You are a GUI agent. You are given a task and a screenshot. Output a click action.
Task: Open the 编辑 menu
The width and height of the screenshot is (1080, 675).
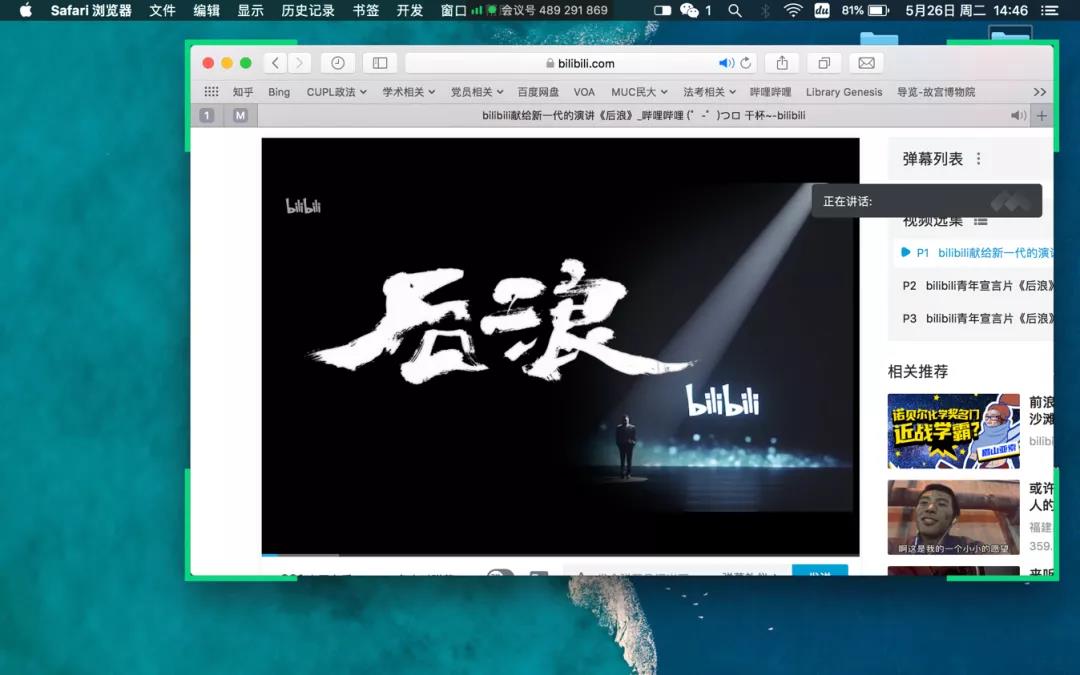(207, 10)
